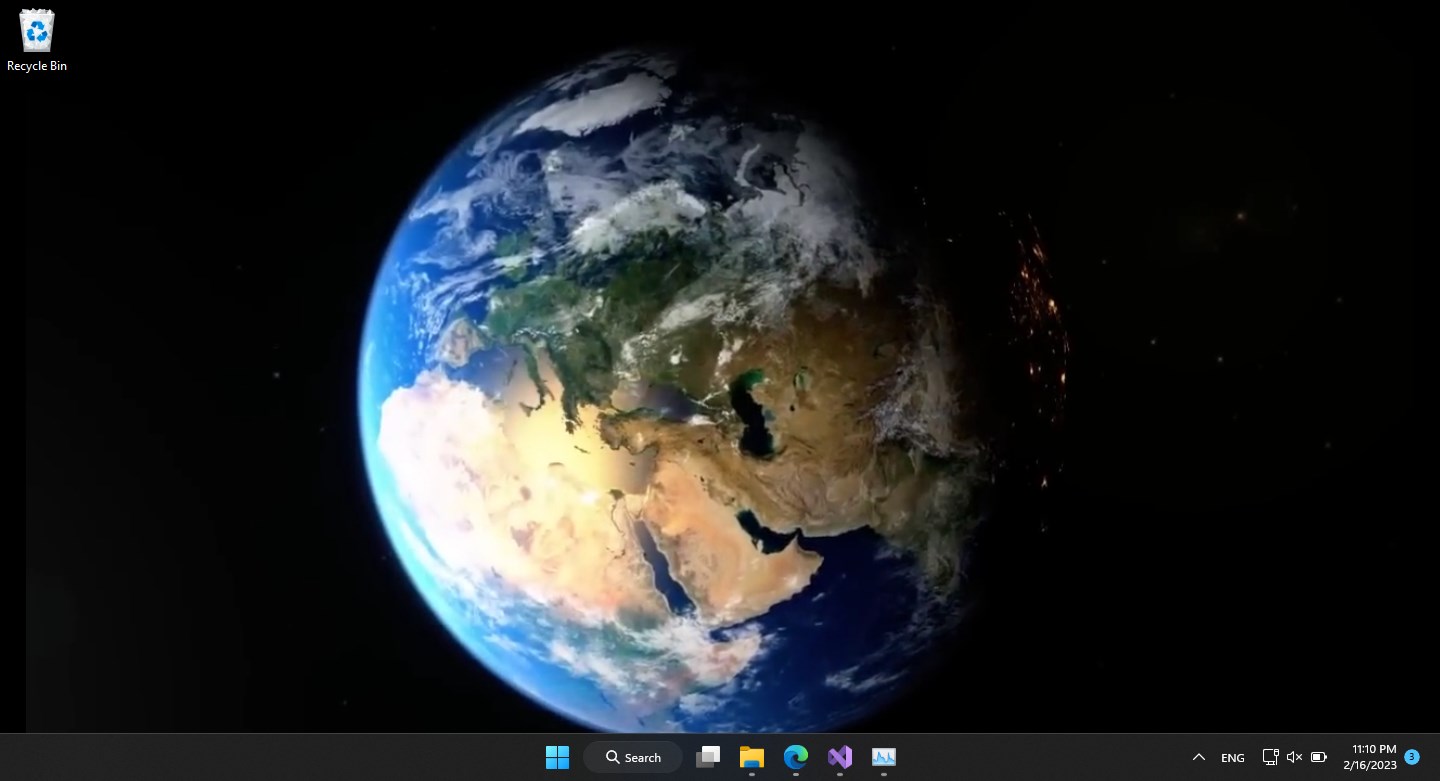Open the clock and calendar flyout
The image size is (1440, 781).
(x=1371, y=755)
